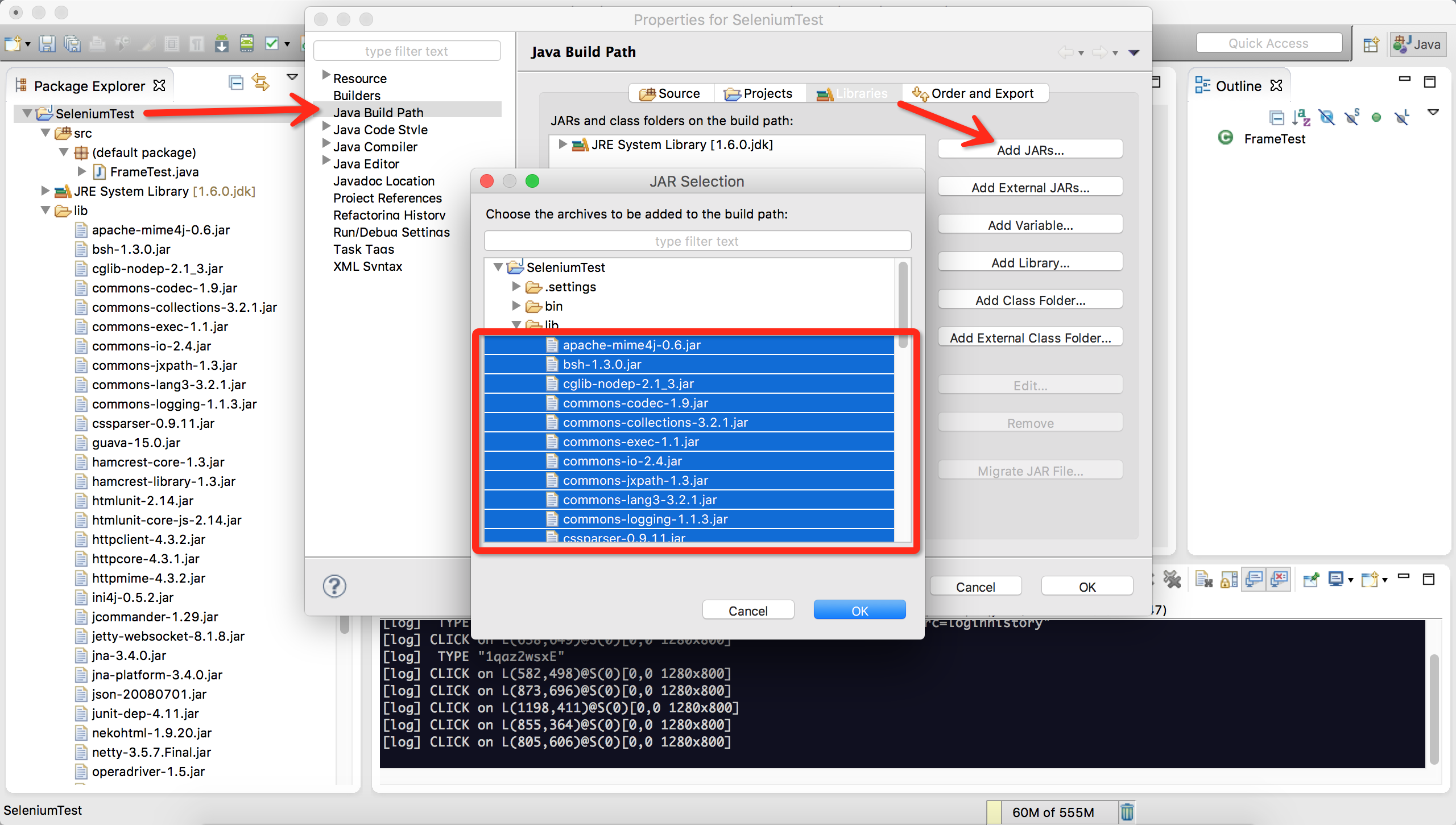Toggle Show Console When Standard Error Changes
The height and width of the screenshot is (825, 1456).
pyautogui.click(x=1279, y=579)
